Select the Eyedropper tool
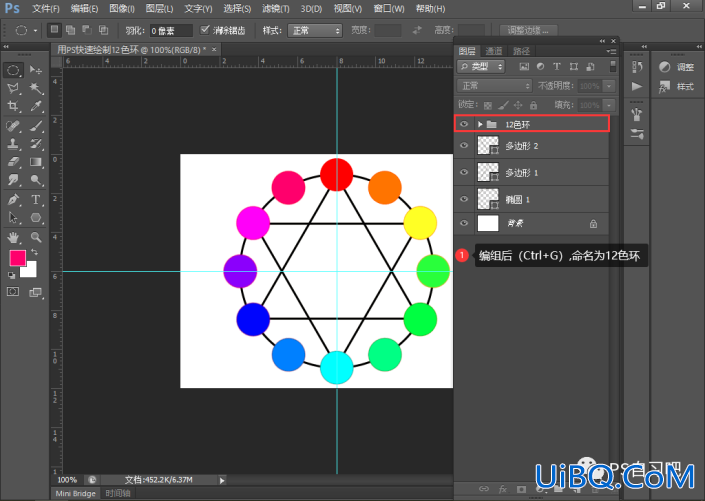The width and height of the screenshot is (705, 501). tap(36, 106)
